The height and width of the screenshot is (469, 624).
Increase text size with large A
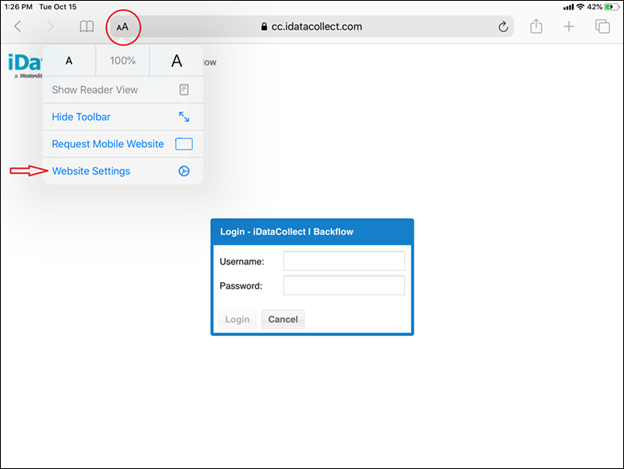(177, 61)
